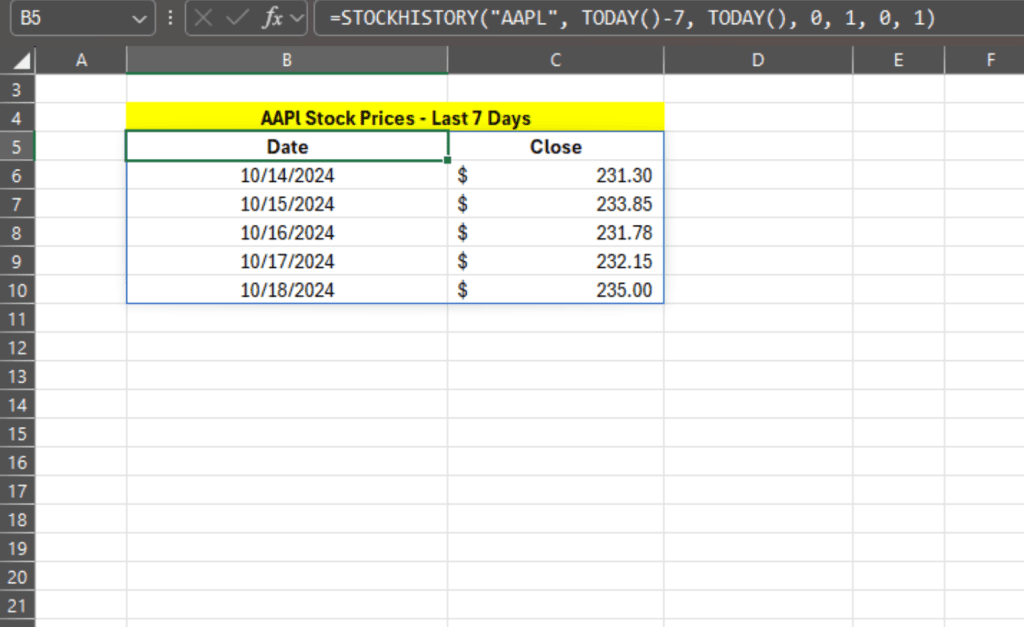Viewport: 1024px width, 627px height.
Task: Click the Enter checkmark icon in formula bar
Action: [x=237, y=19]
